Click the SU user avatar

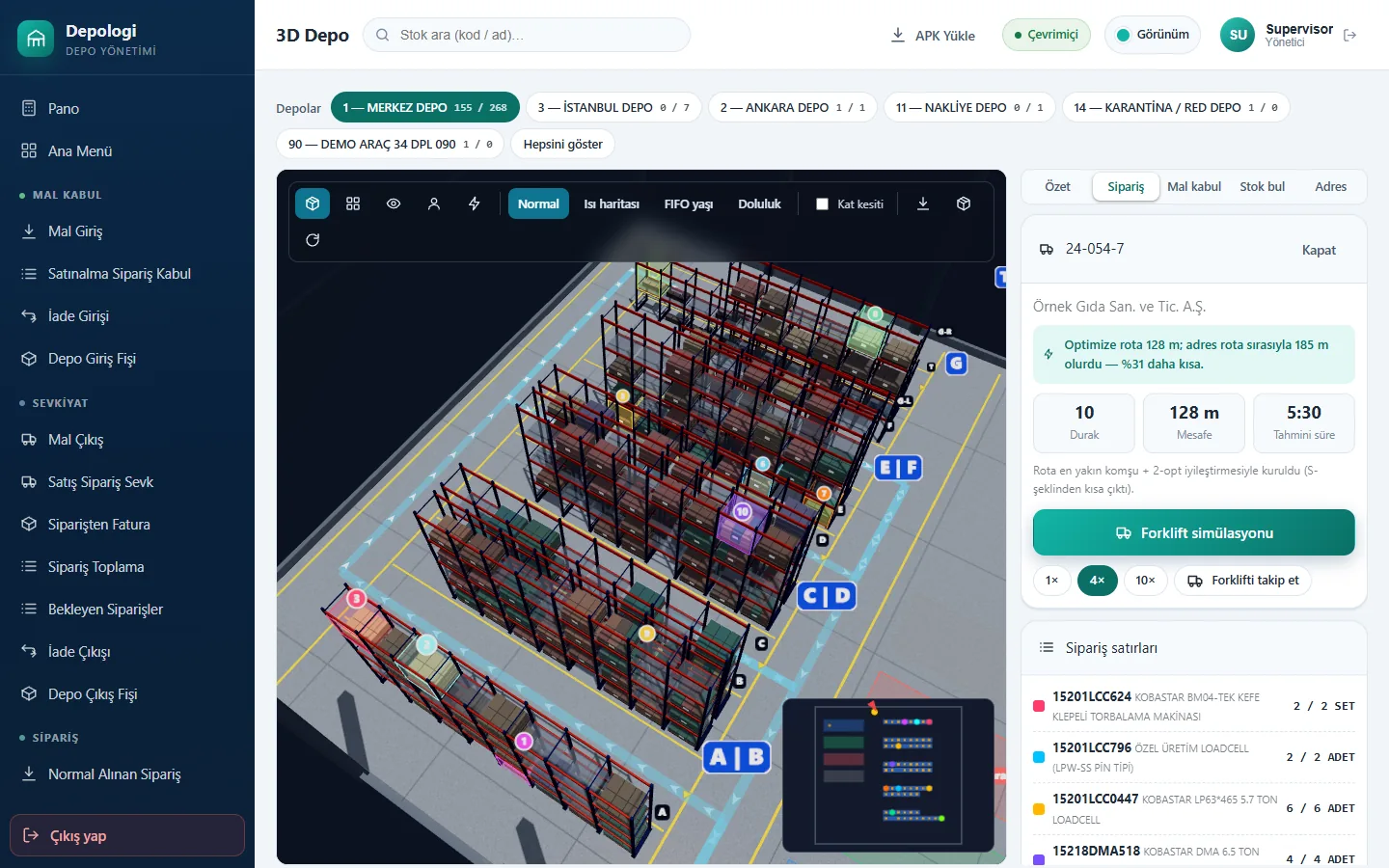[x=1239, y=35]
